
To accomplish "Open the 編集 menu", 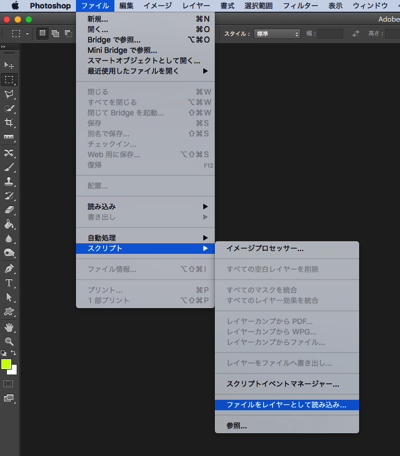I will coord(126,6).
